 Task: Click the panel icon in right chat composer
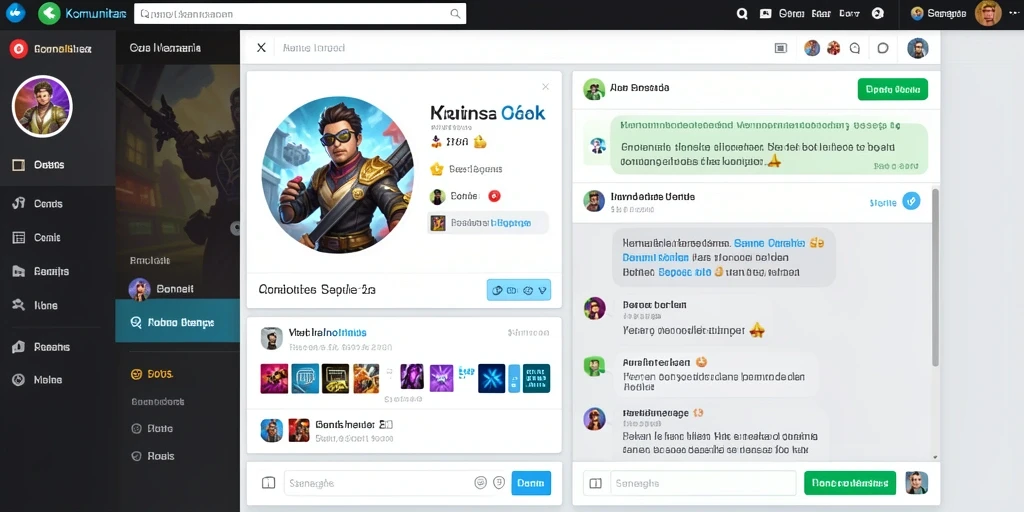click(x=595, y=483)
